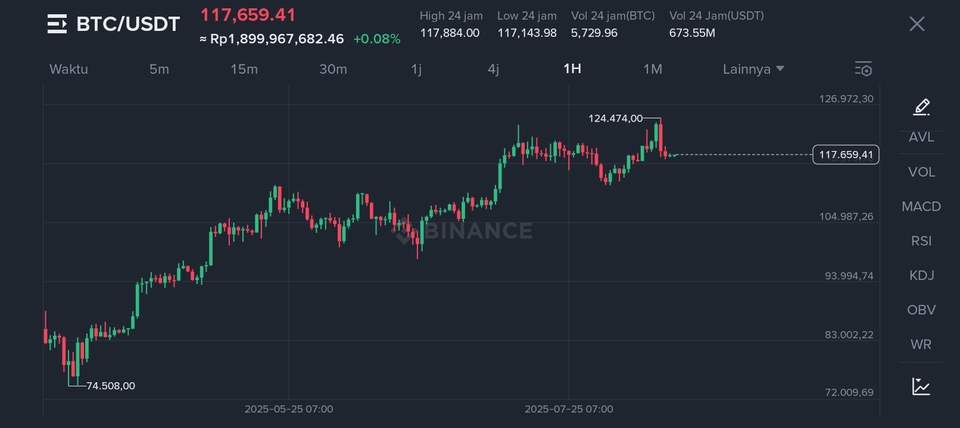Select the 1H timeframe tab
The height and width of the screenshot is (428, 960).
tap(572, 69)
